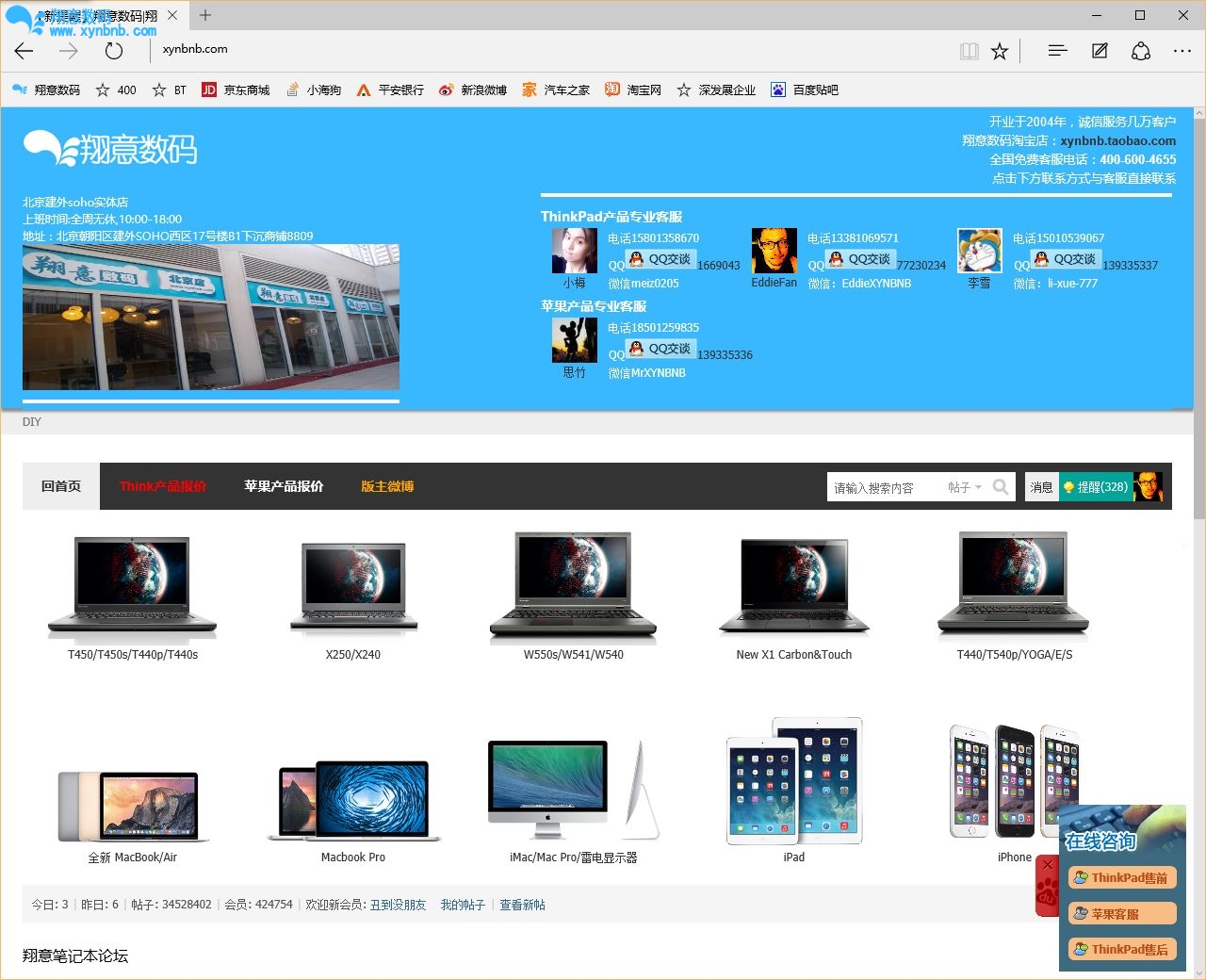This screenshot has width=1206, height=980.
Task: Open the 平安银行 bookmark
Action: (x=390, y=90)
